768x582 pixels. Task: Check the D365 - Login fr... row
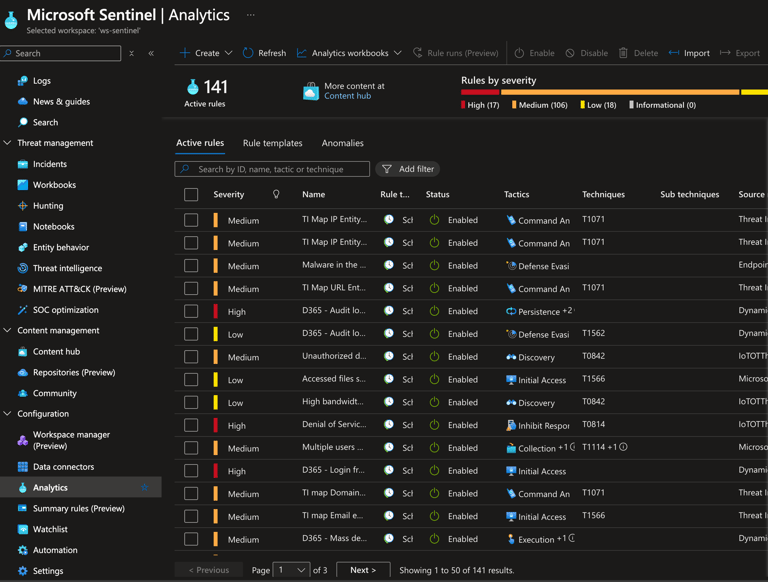pyautogui.click(x=191, y=471)
